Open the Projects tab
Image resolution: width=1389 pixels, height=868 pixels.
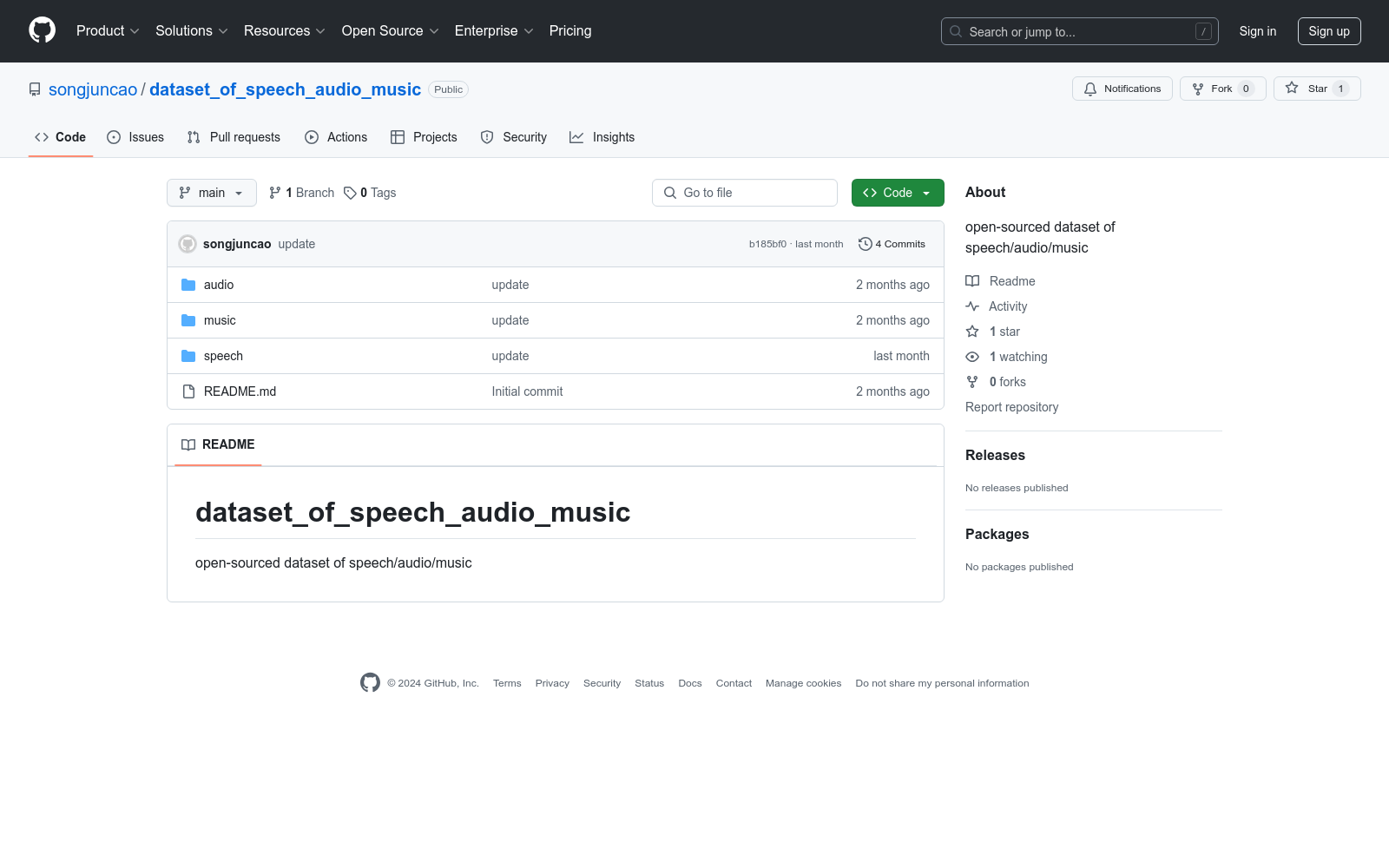pyautogui.click(x=424, y=137)
